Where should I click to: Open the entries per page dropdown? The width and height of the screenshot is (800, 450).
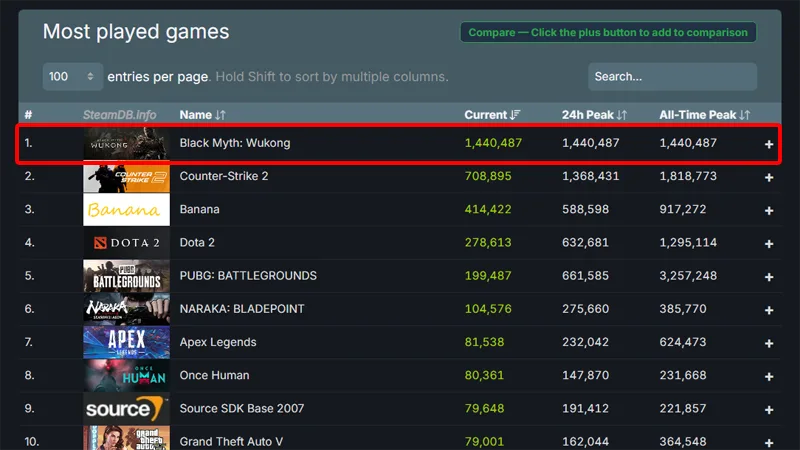click(x=72, y=77)
